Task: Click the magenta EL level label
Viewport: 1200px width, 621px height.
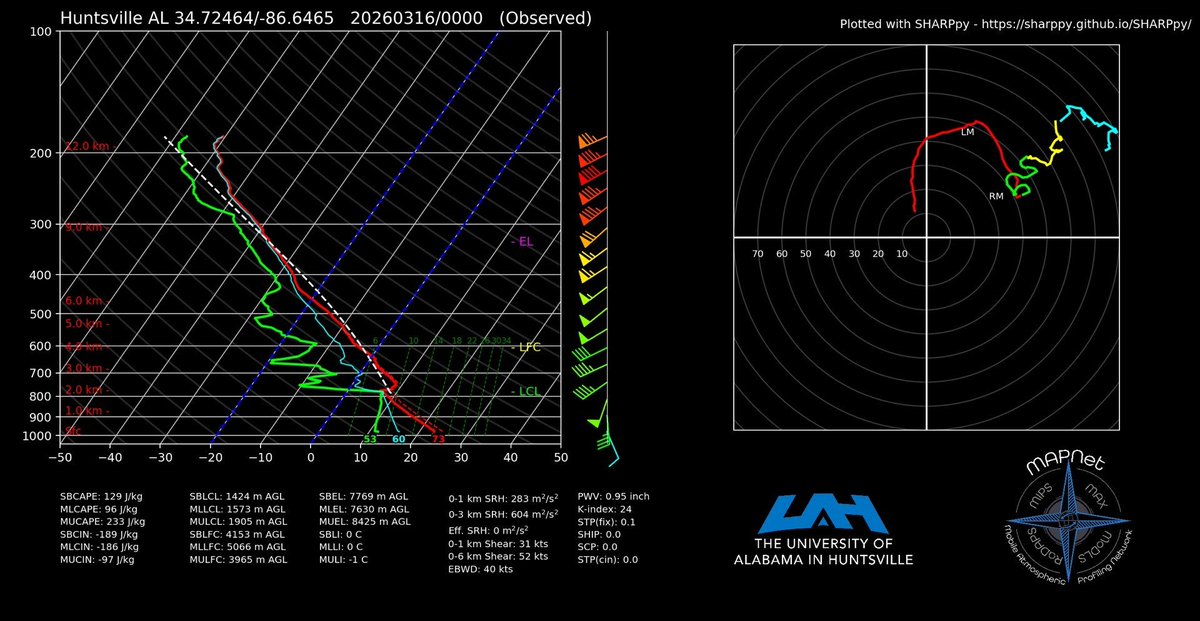Action: pos(523,242)
